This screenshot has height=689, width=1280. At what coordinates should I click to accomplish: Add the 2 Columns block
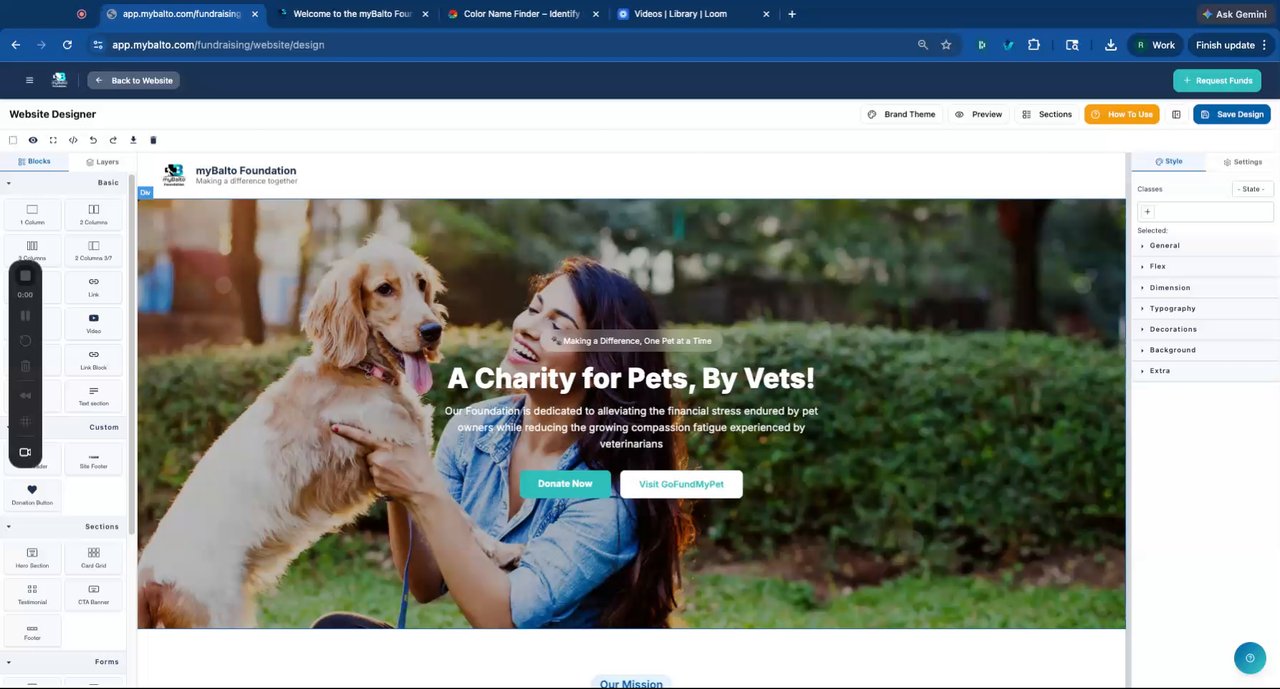pyautogui.click(x=93, y=215)
